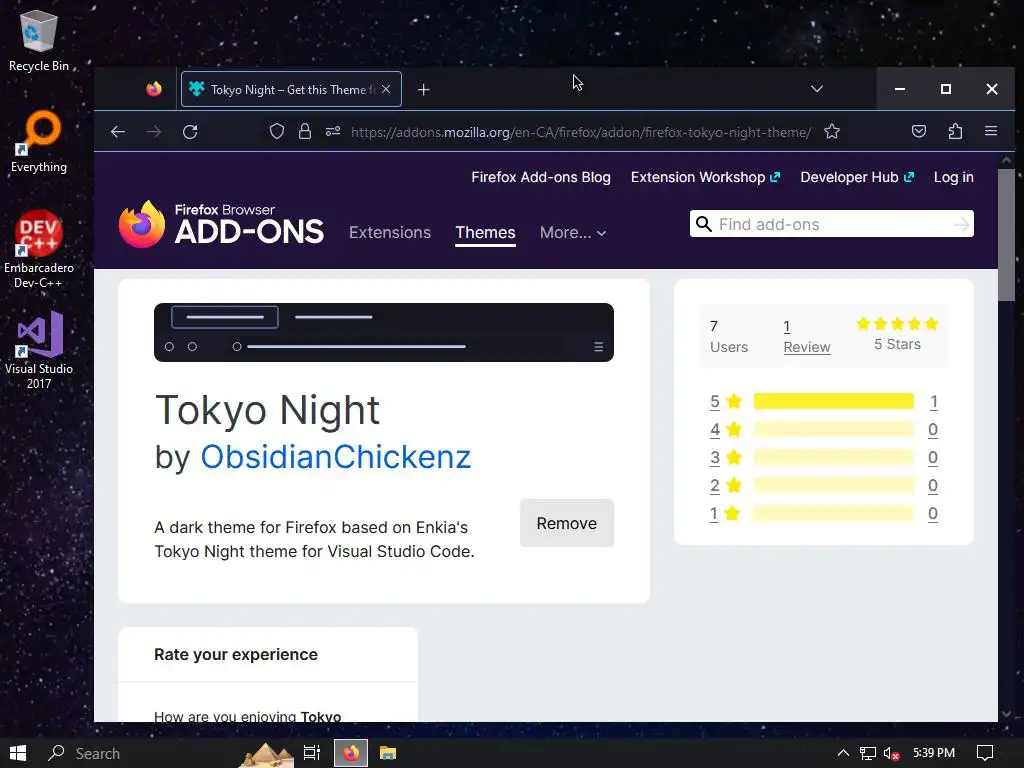
Task: Click the Tokyo Night theme preview image
Action: 384,332
